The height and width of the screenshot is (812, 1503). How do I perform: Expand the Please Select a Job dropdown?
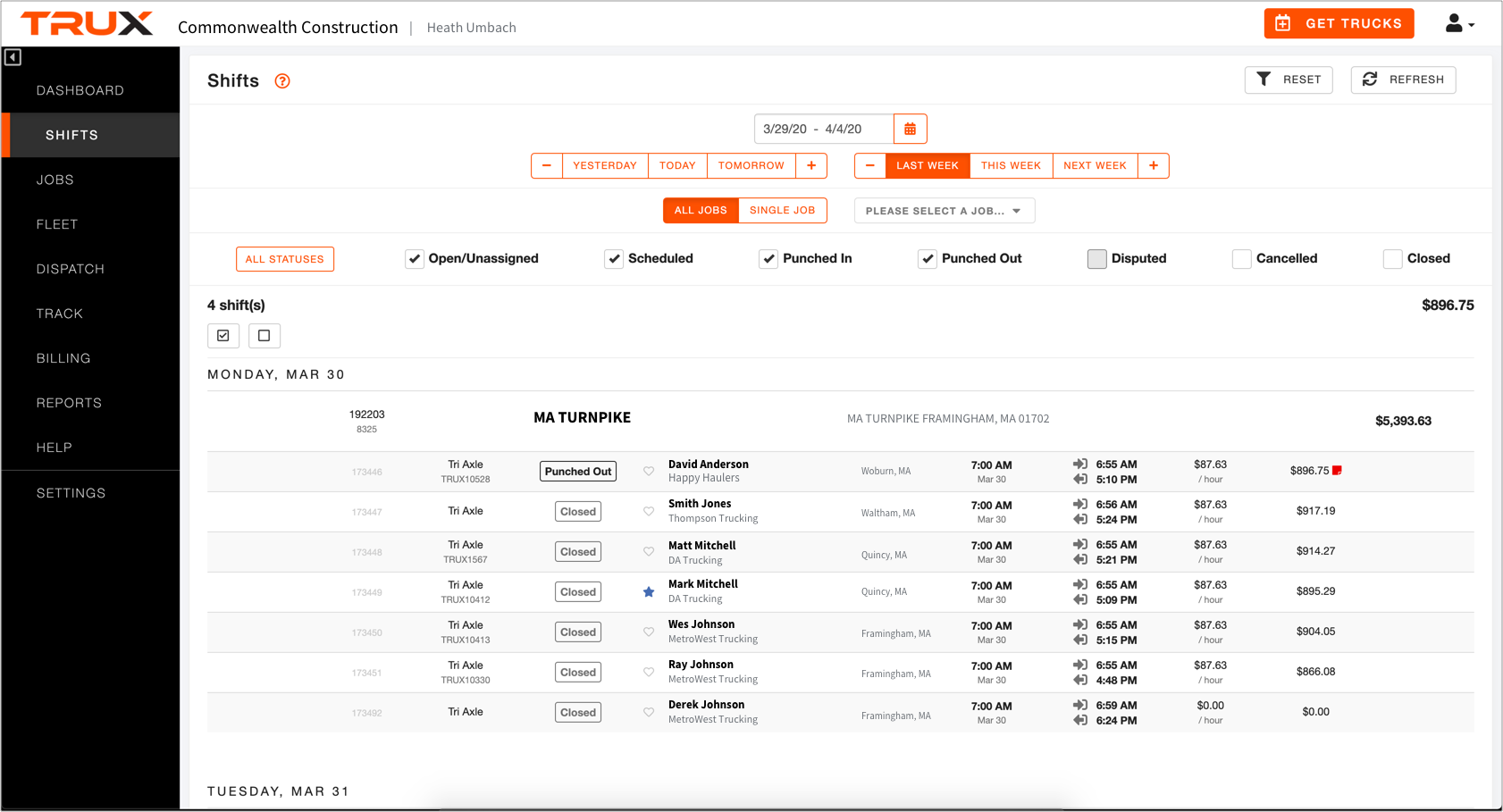coord(944,211)
